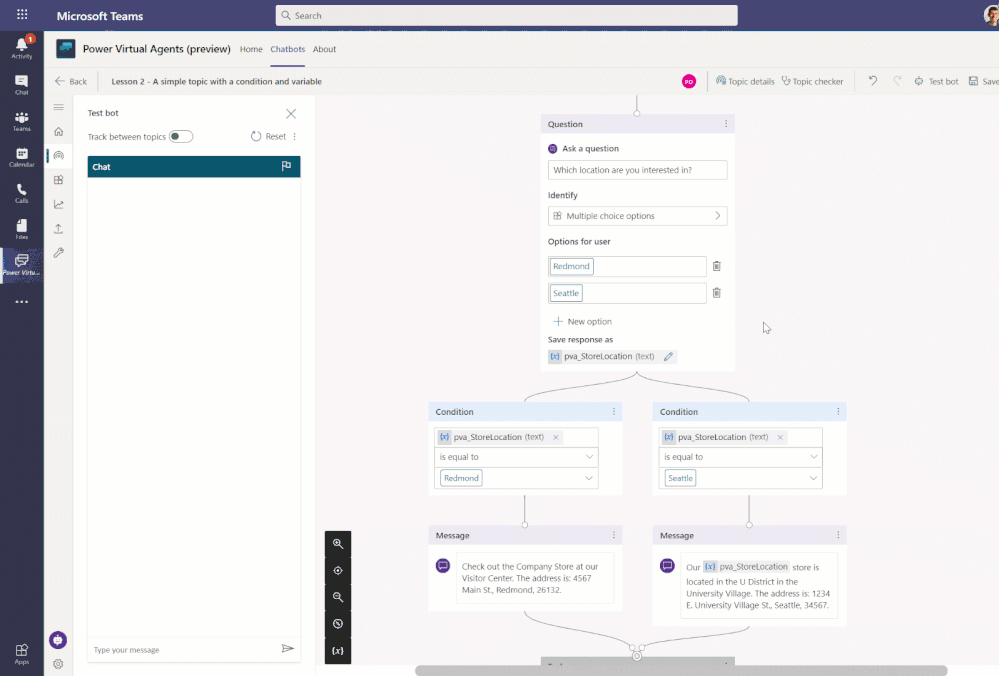Open the Teams app launcher waffle
This screenshot has width=999, height=676.
pyautogui.click(x=22, y=15)
